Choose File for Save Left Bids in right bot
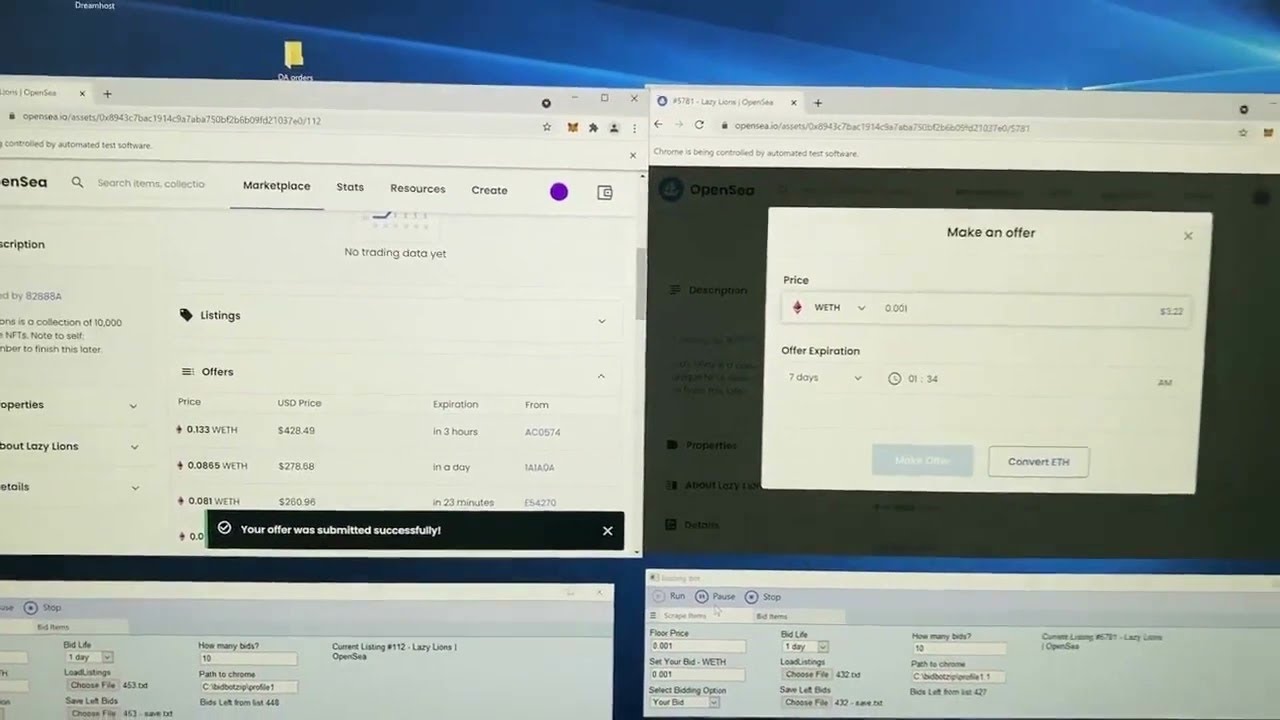 coord(807,703)
